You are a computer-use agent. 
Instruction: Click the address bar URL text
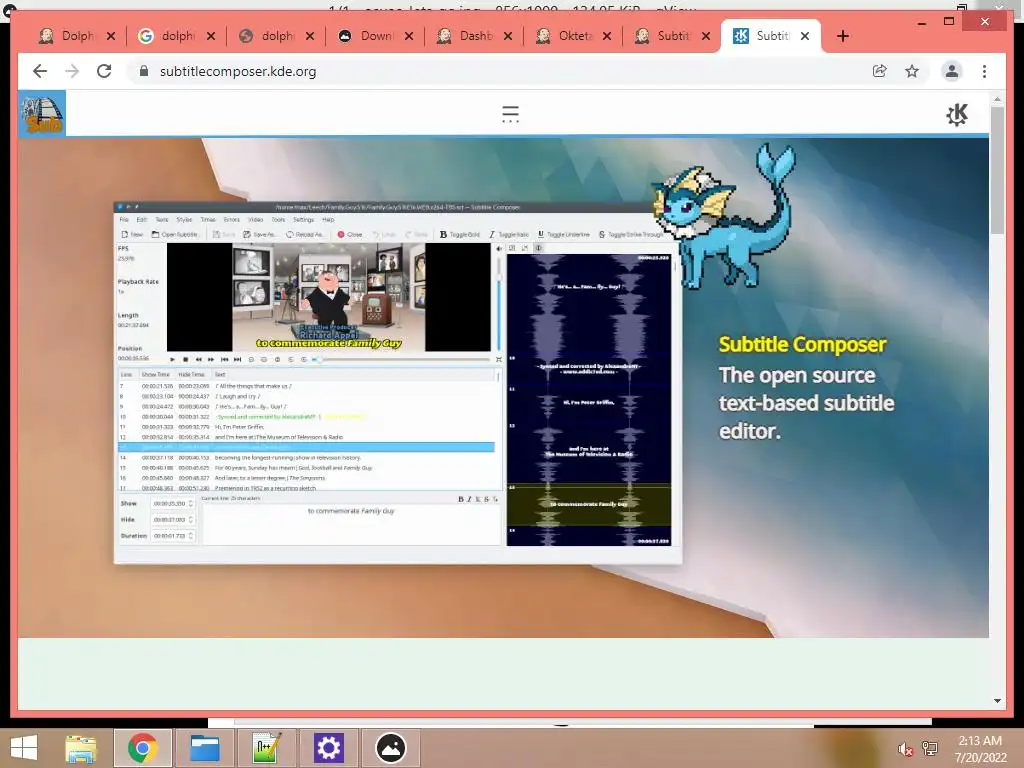238,71
